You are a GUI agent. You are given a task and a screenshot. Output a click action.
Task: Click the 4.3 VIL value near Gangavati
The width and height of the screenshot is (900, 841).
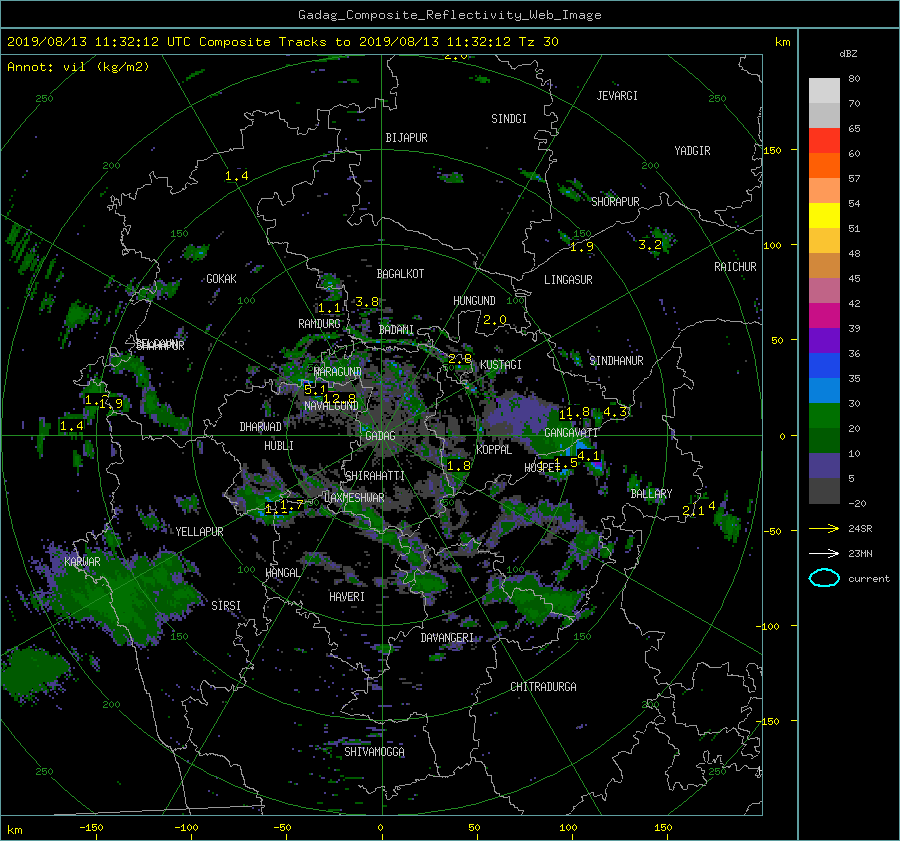(x=615, y=412)
